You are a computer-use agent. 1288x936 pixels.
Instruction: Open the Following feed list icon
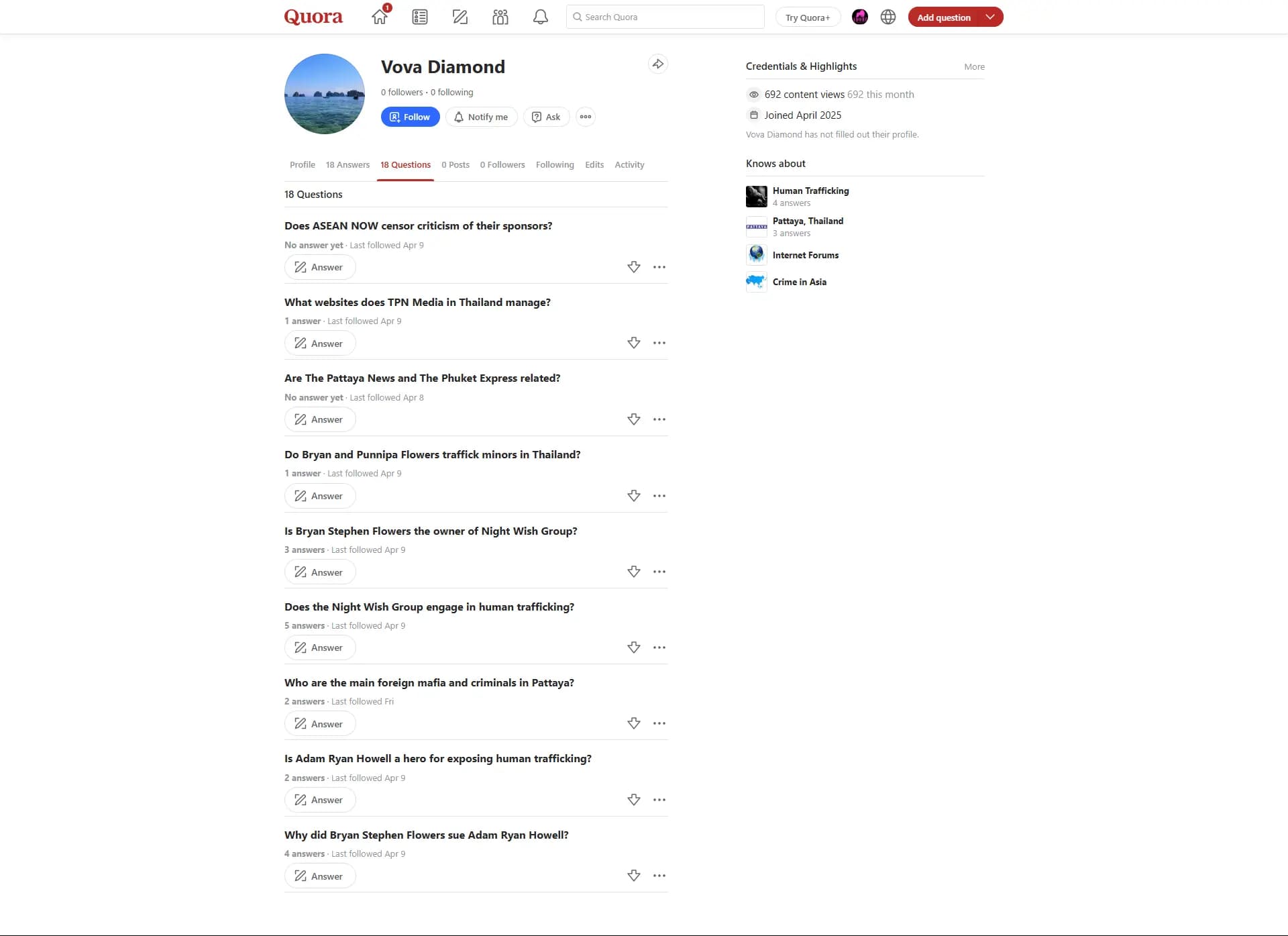(x=420, y=17)
